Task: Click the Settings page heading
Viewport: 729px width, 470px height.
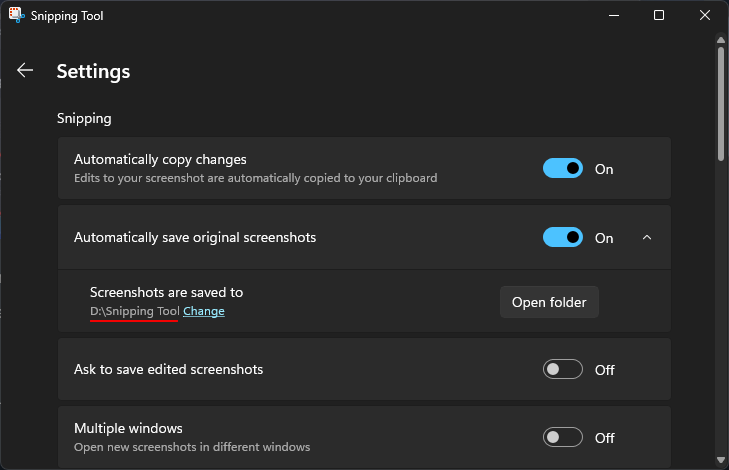Action: (x=93, y=71)
